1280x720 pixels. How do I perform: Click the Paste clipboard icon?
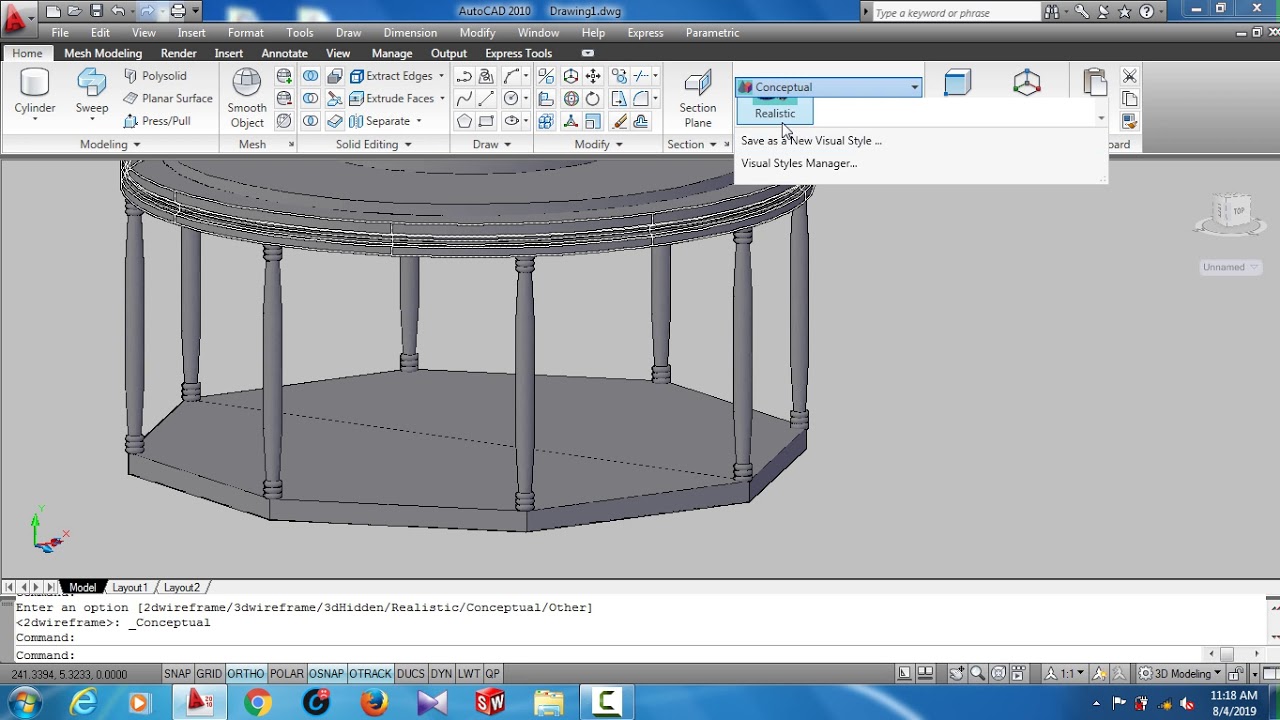(x=1095, y=82)
